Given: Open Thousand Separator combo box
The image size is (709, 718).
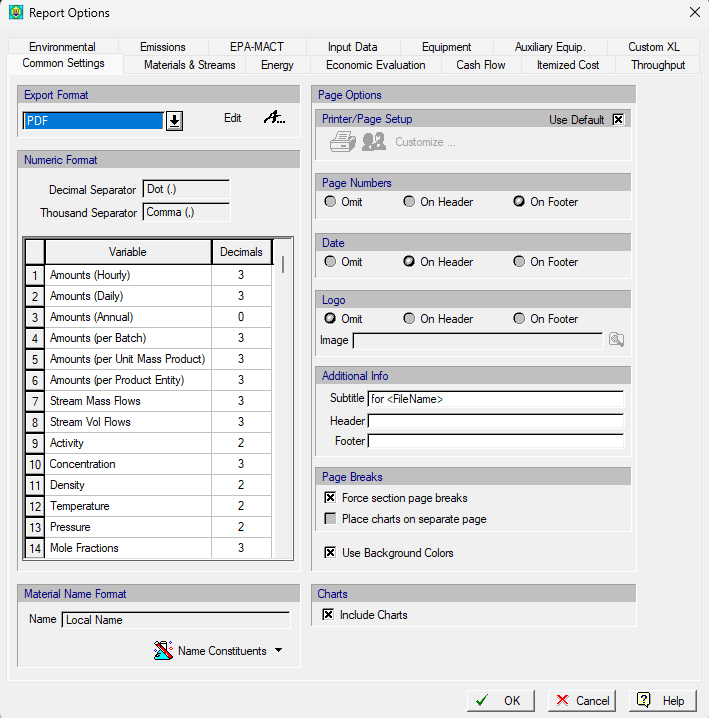Looking at the screenshot, I should coord(186,212).
